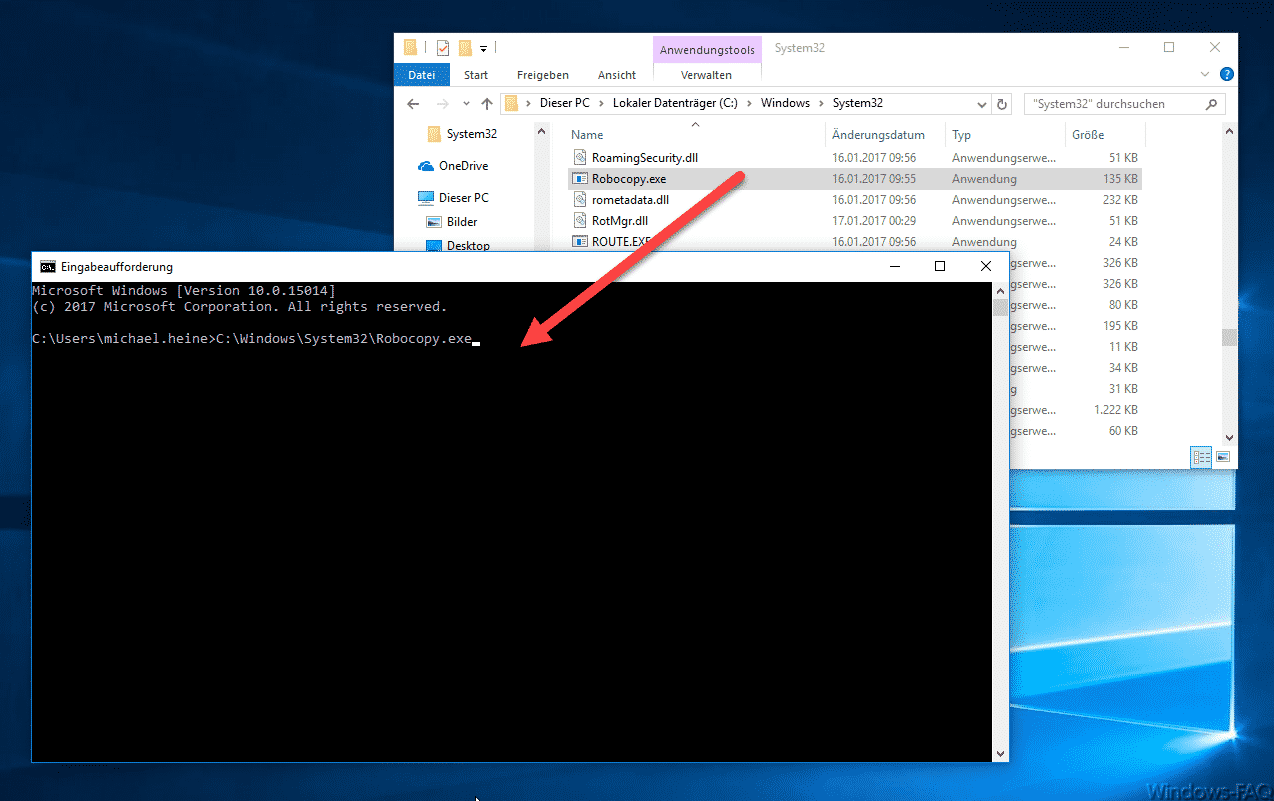Maximize the Eingabeaufforderung window

tap(939, 266)
